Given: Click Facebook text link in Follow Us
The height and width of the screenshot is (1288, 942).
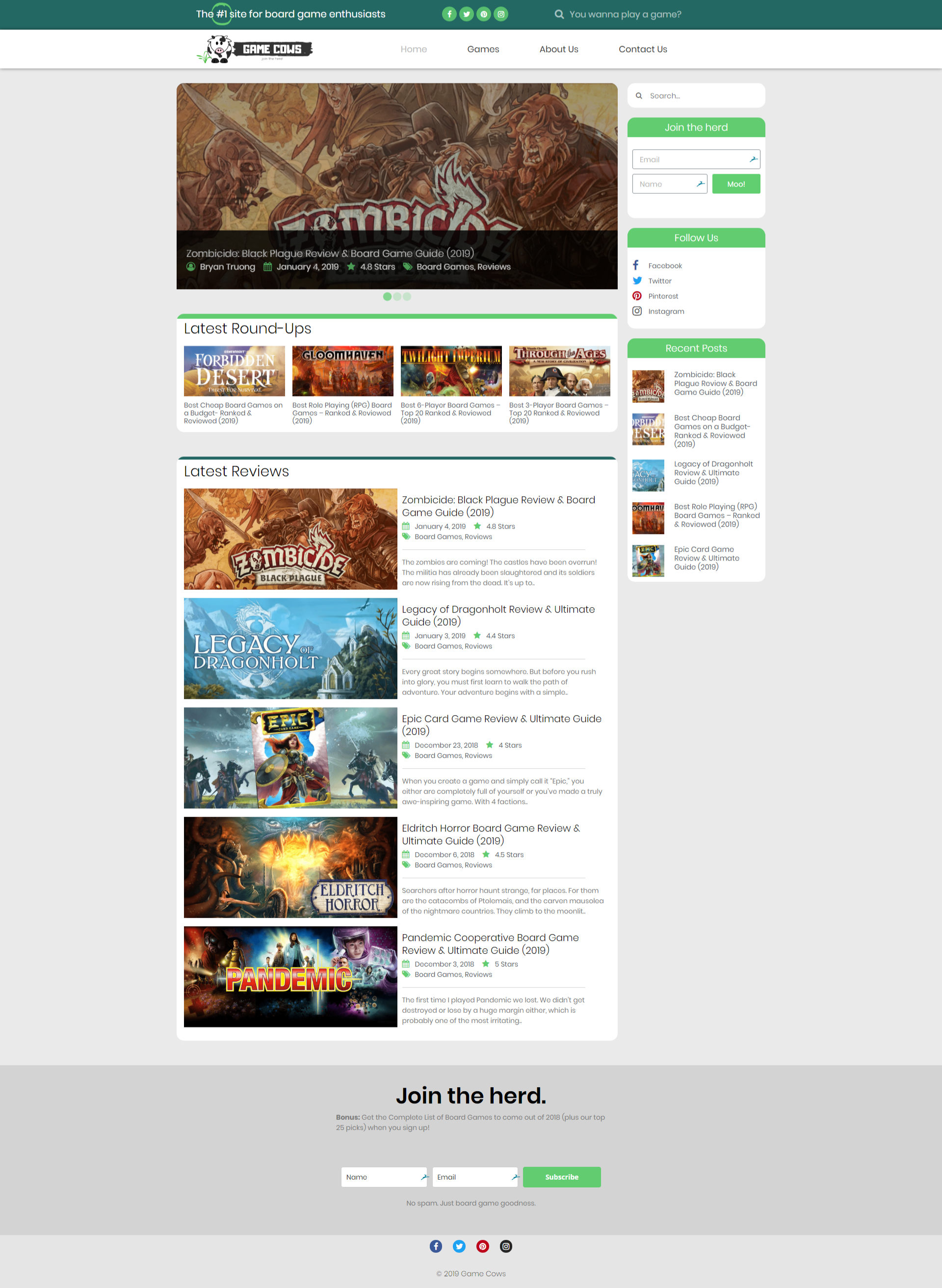Looking at the screenshot, I should tap(665, 265).
